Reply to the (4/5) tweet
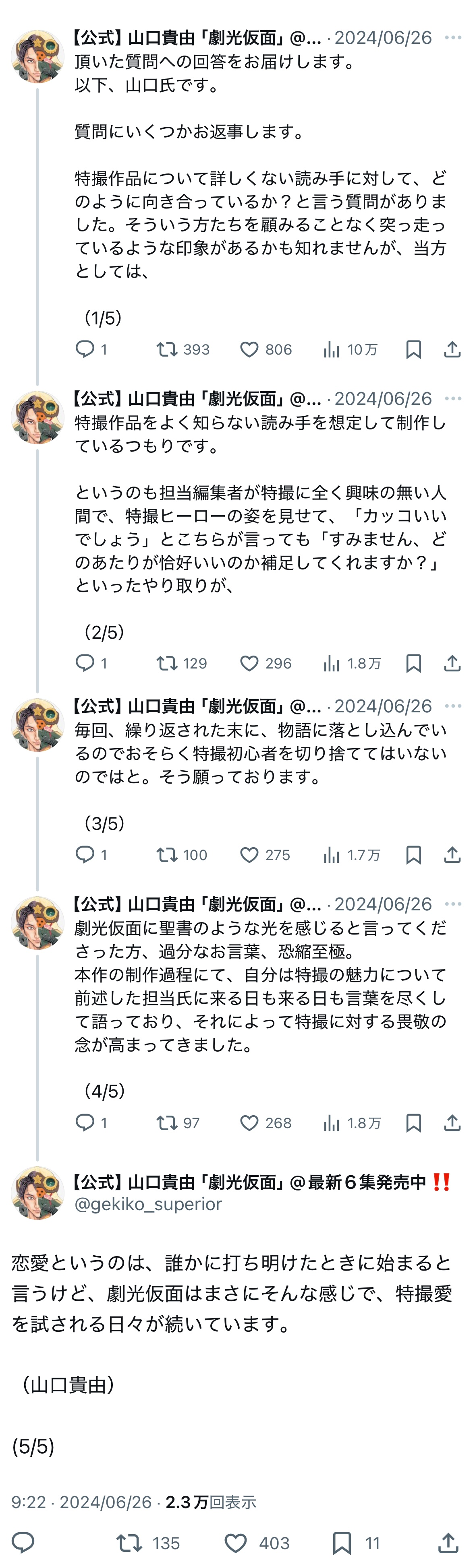 pos(85,1122)
